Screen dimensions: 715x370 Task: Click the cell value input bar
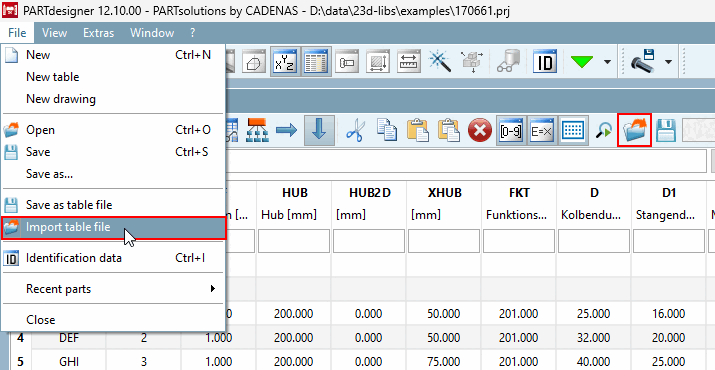tap(466, 162)
